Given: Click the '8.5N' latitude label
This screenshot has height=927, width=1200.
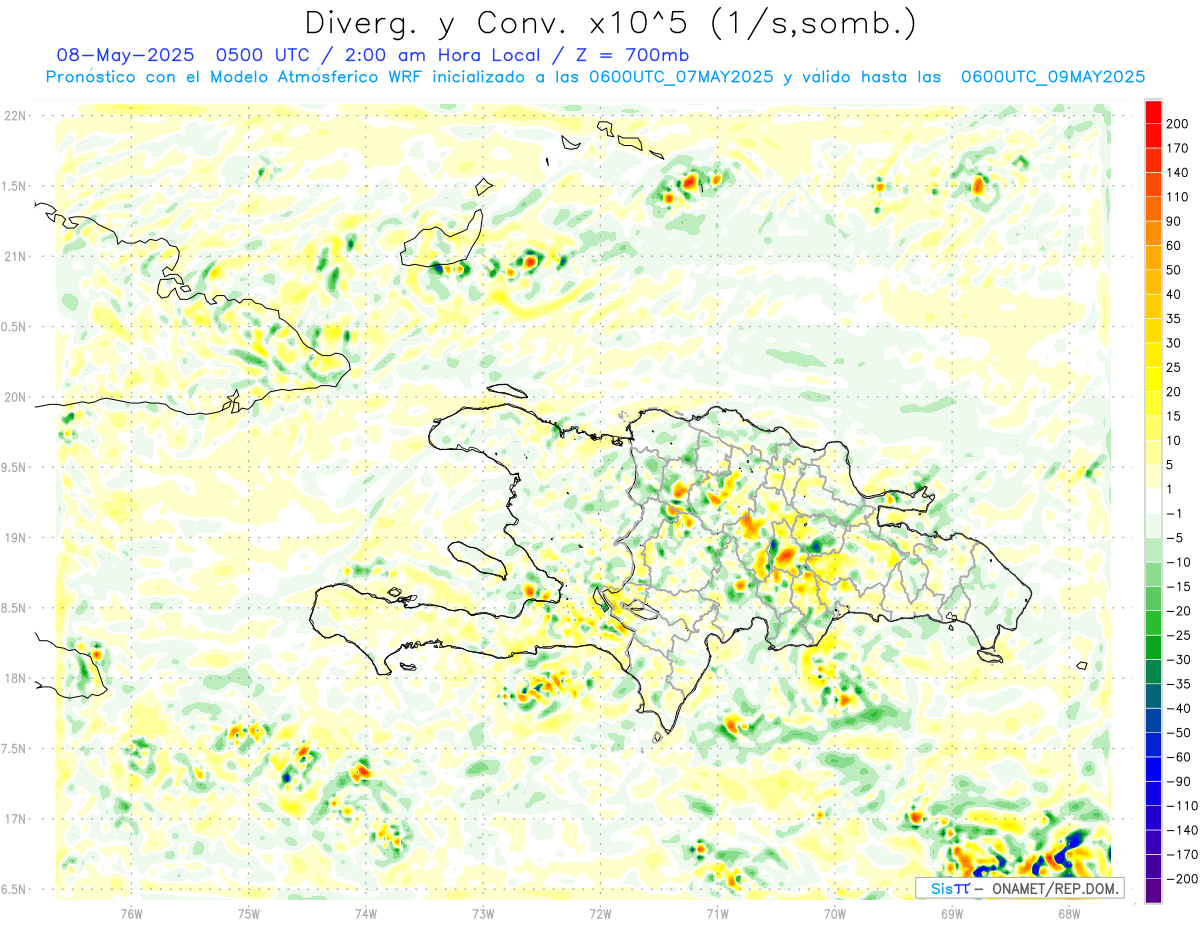Looking at the screenshot, I should click(x=14, y=608).
